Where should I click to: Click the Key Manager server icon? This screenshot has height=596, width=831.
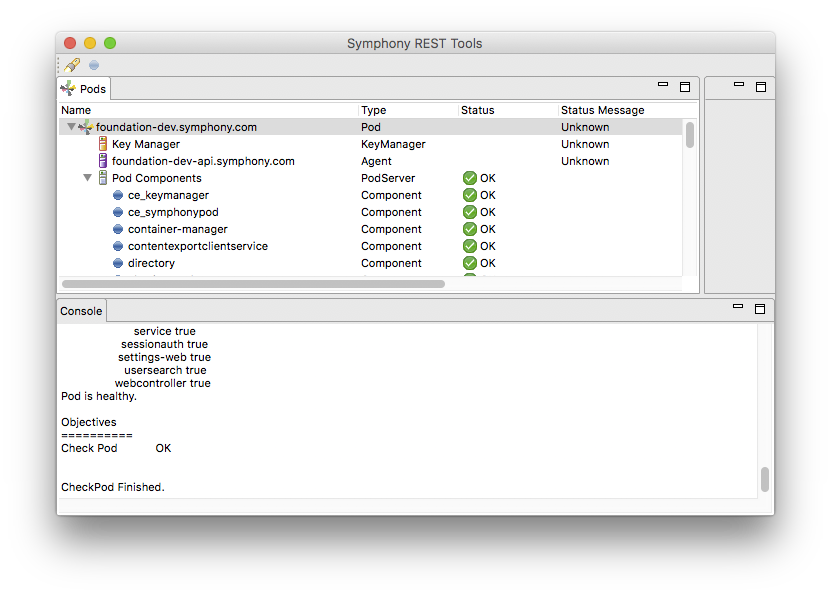pyautogui.click(x=103, y=144)
